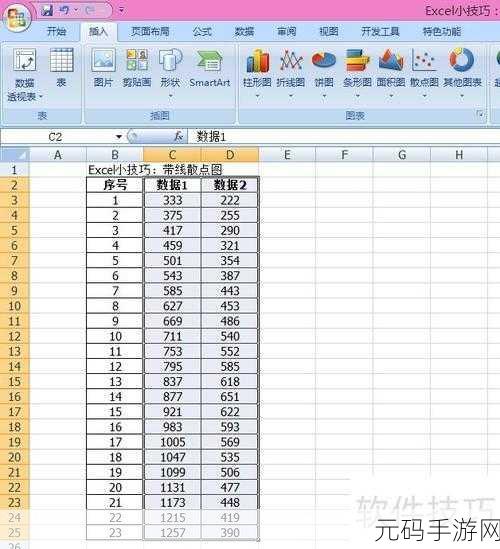The height and width of the screenshot is (549, 500).
Task: Select cell with value 711
Action: tap(172, 336)
